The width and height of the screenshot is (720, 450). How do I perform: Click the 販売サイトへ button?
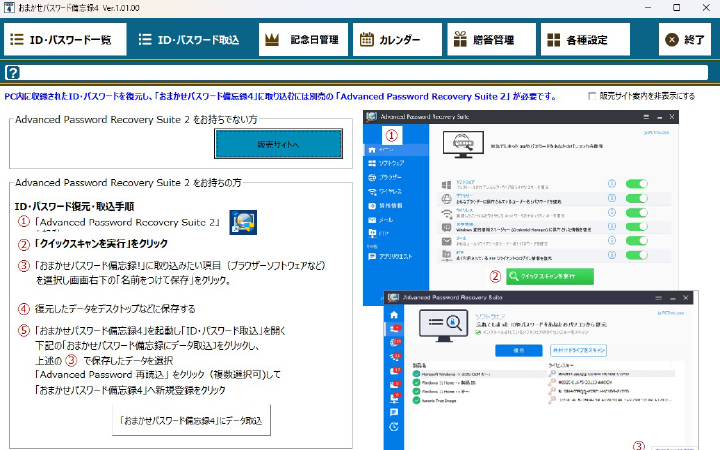278,144
